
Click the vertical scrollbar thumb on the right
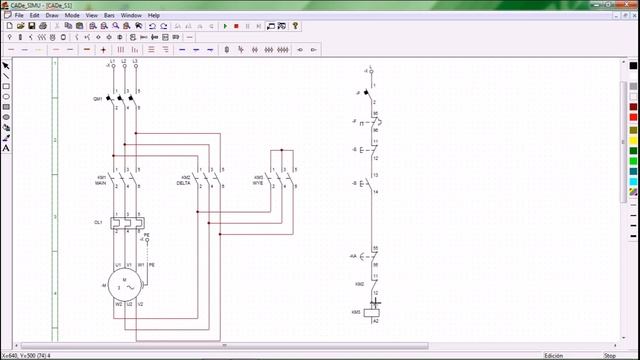click(623, 142)
